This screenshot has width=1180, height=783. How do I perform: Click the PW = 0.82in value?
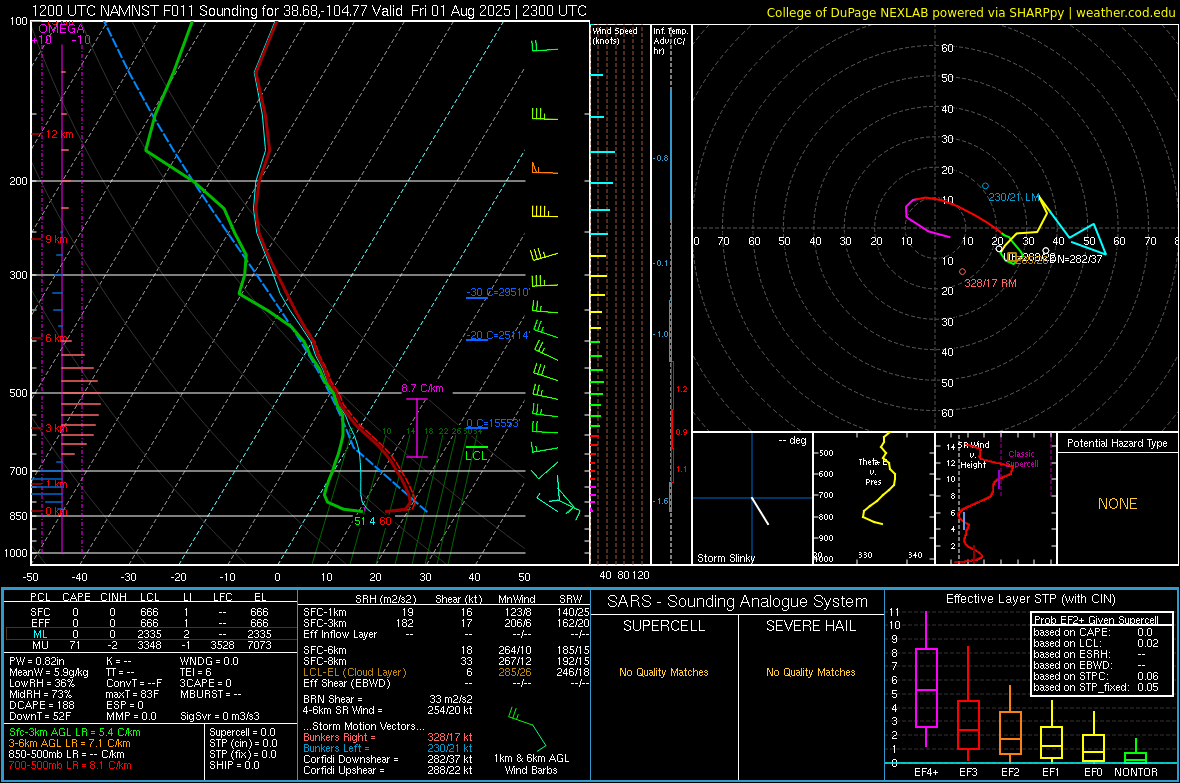tap(36, 661)
